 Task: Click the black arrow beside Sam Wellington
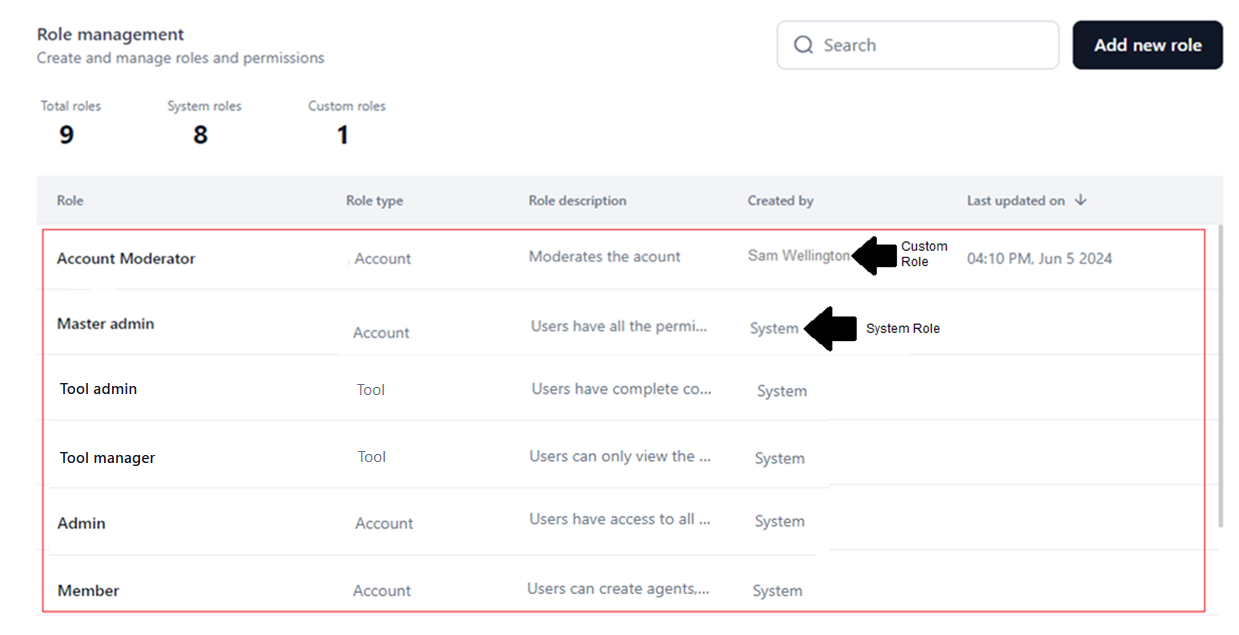click(873, 256)
